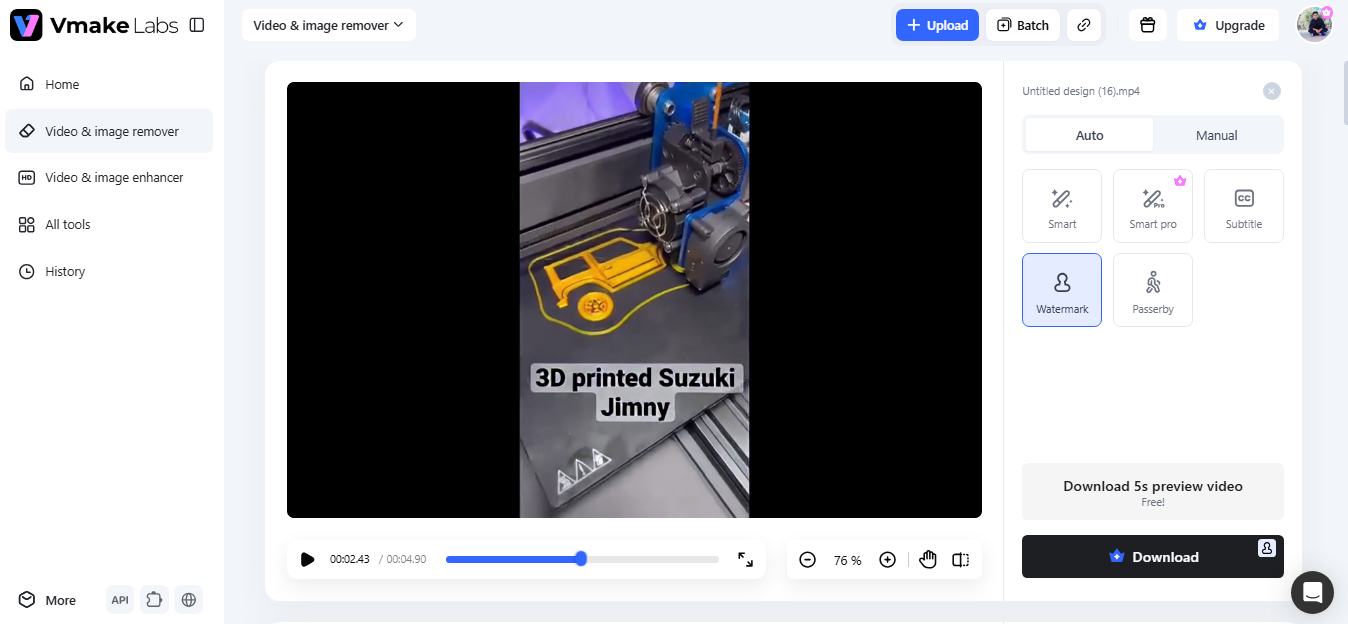Select the Smart removal mode
This screenshot has height=624, width=1348.
1062,206
